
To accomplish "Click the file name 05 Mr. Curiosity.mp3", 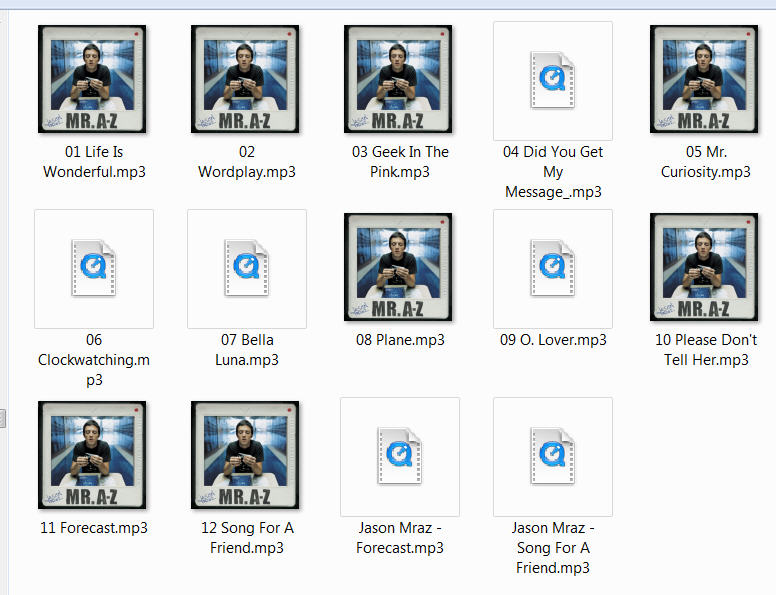I will click(706, 162).
